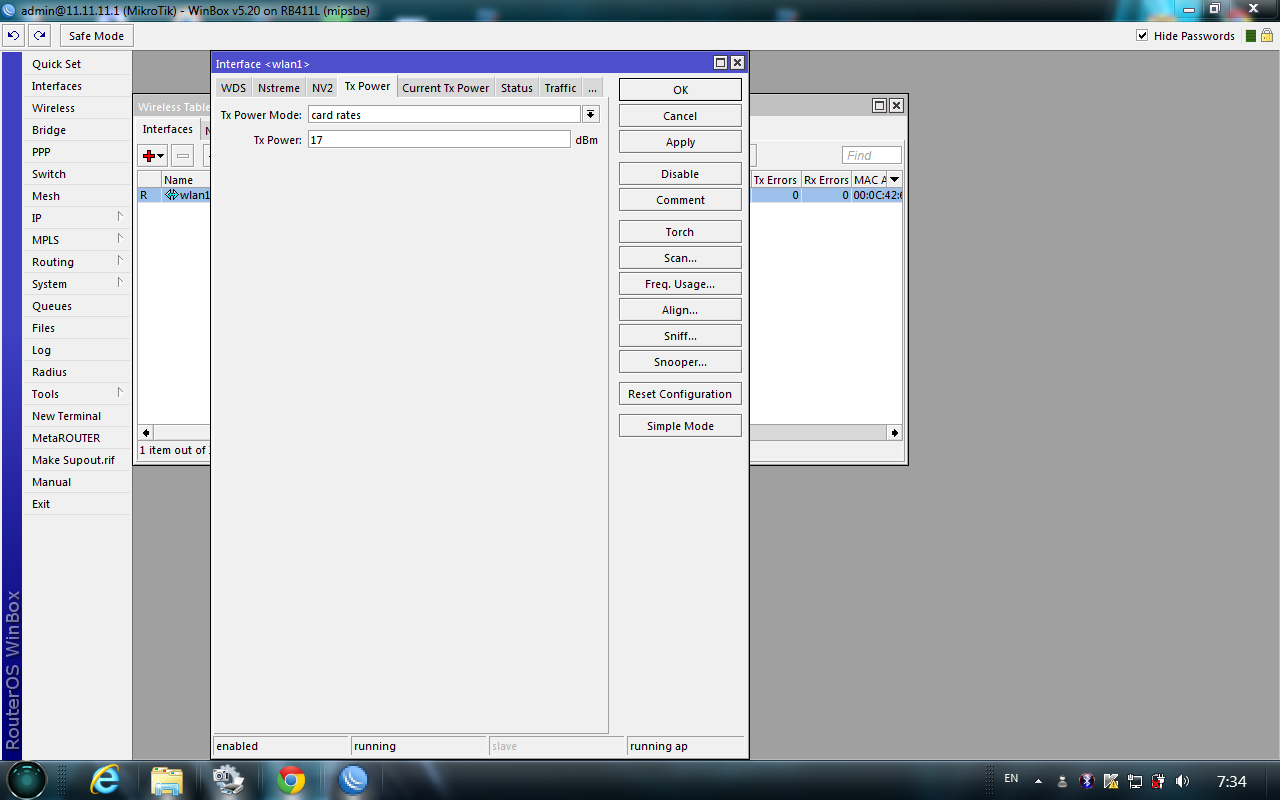Click the Simple Mode button
The width and height of the screenshot is (1280, 800).
[680, 426]
